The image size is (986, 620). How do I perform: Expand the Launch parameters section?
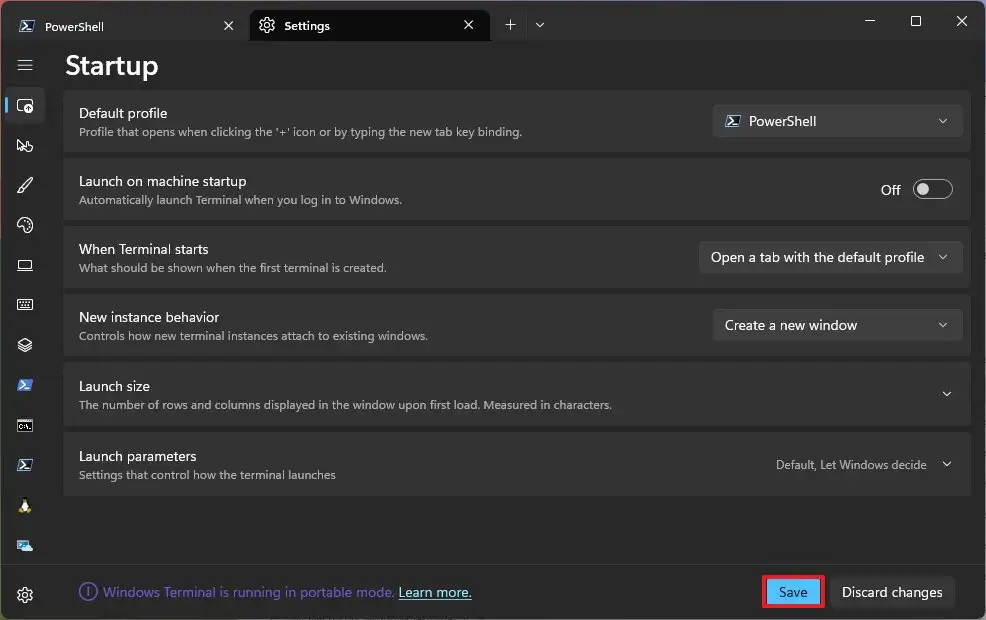[516, 465]
